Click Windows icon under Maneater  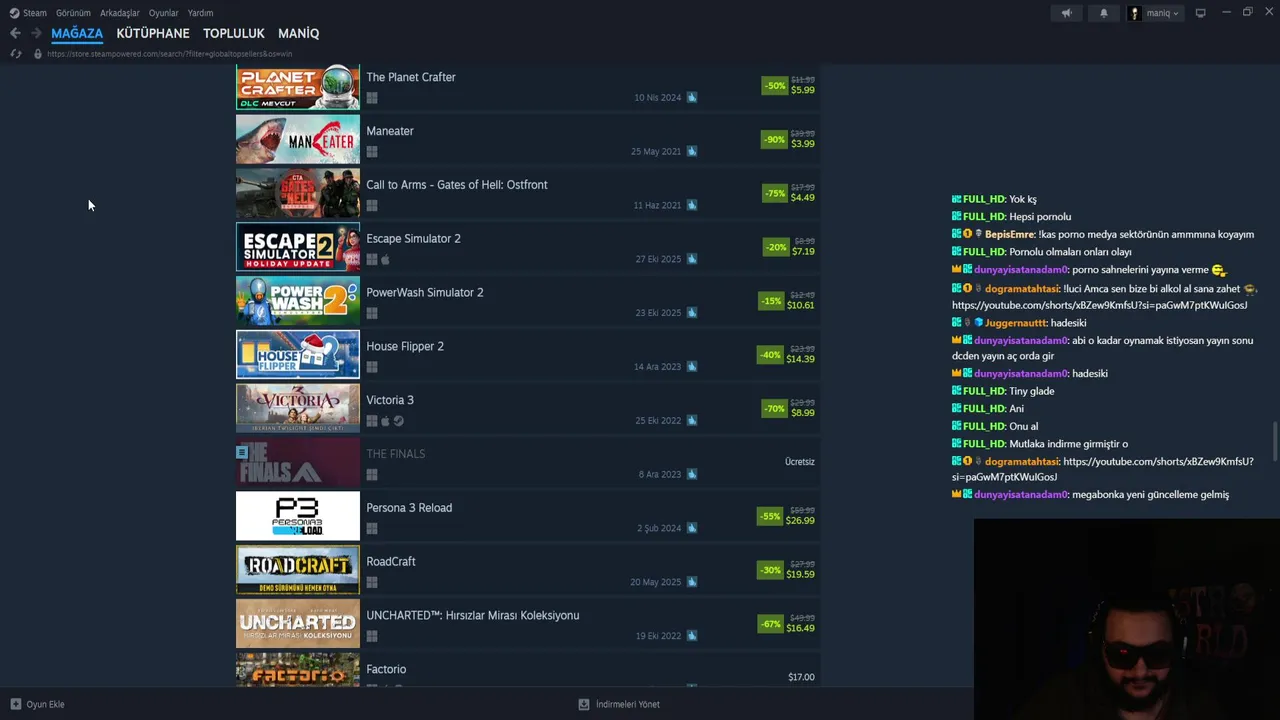point(372,152)
